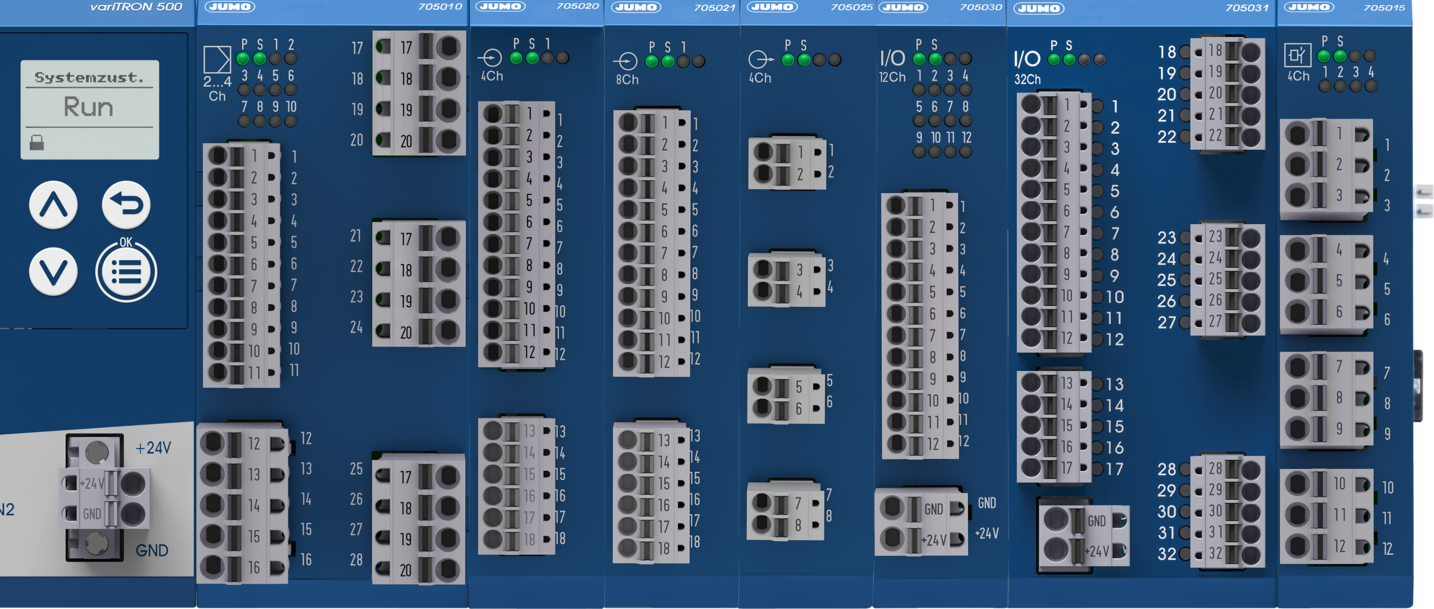Click channel 12 LED on module 705030

(966, 152)
